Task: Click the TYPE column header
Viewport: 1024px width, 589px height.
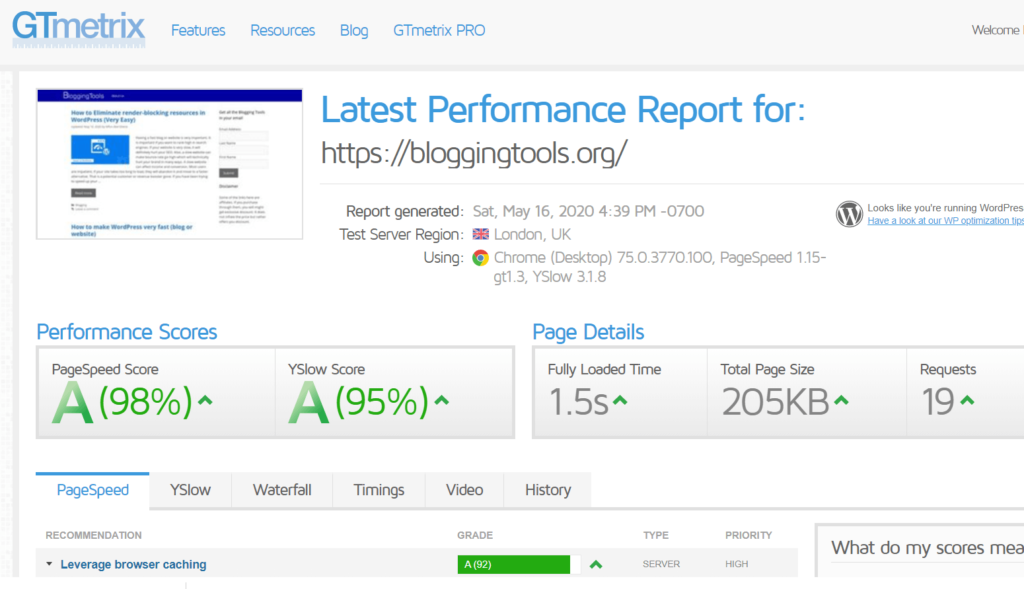Action: click(656, 535)
